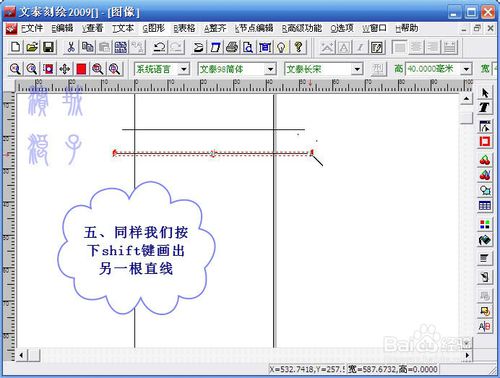This screenshot has height=378, width=500.
Task: Click the AB text mirror tool
Action: point(485,326)
